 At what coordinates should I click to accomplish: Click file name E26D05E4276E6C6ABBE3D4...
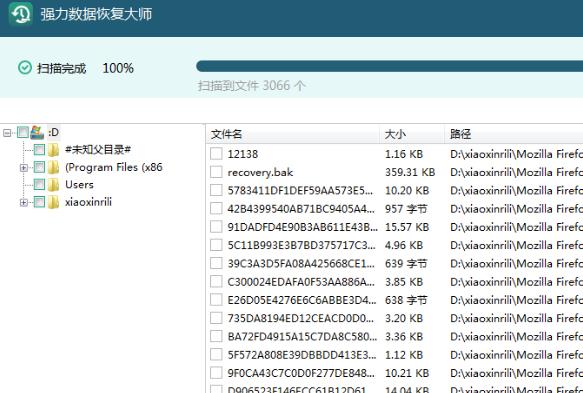tap(302, 300)
